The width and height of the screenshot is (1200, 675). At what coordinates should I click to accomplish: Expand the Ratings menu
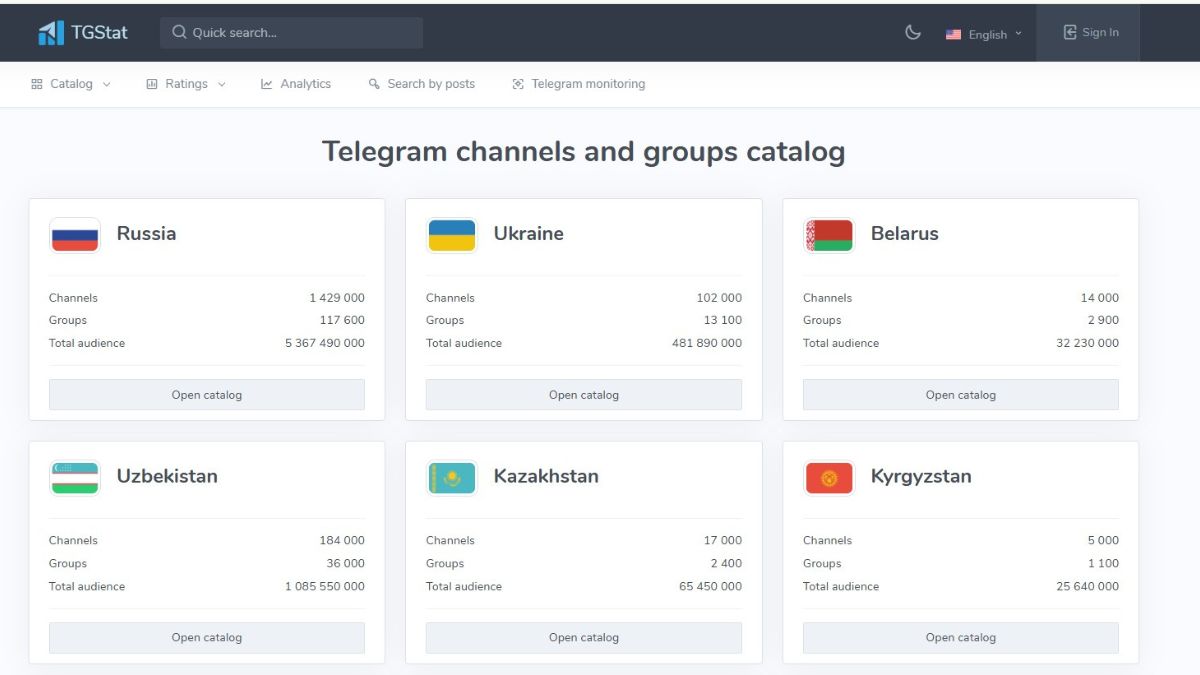point(186,84)
